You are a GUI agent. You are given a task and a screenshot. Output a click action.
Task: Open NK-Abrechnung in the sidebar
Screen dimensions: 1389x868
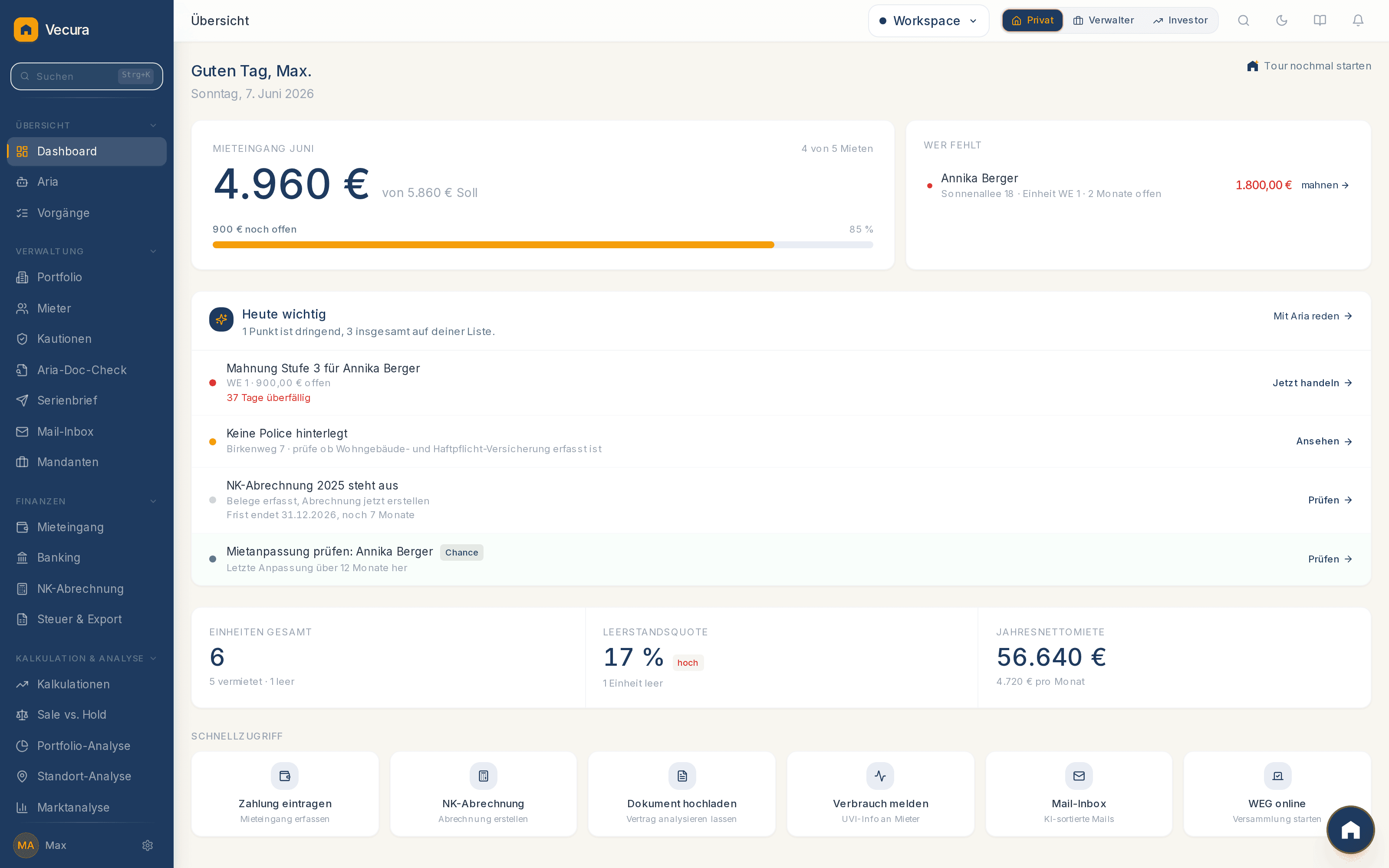pos(87,589)
